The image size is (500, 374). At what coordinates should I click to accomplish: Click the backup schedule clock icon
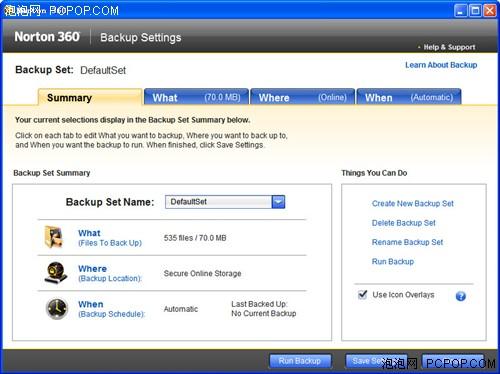[x=57, y=309]
